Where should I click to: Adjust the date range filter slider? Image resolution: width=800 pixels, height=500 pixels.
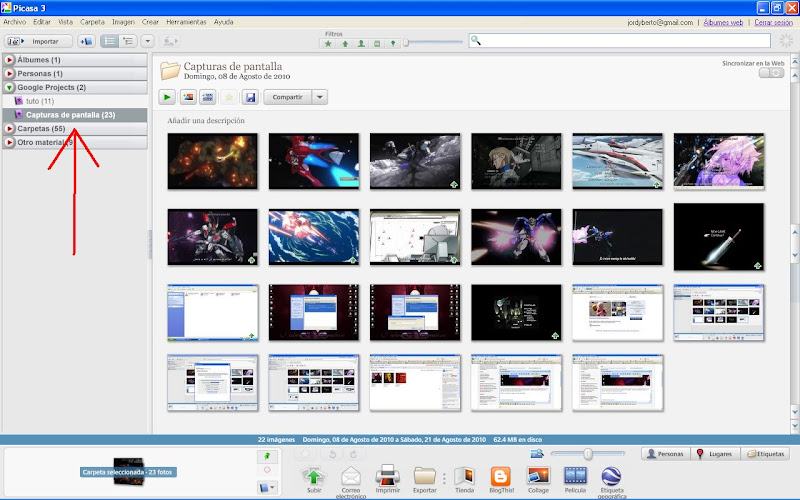(x=406, y=43)
